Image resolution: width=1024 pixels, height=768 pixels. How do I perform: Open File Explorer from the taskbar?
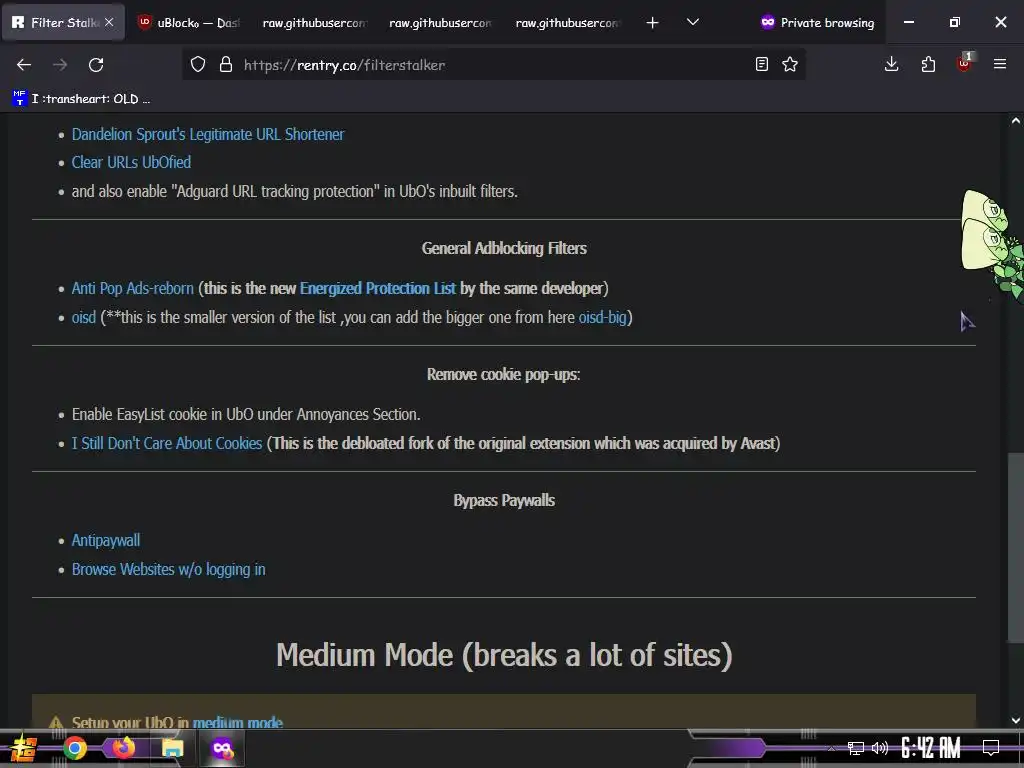[172, 748]
